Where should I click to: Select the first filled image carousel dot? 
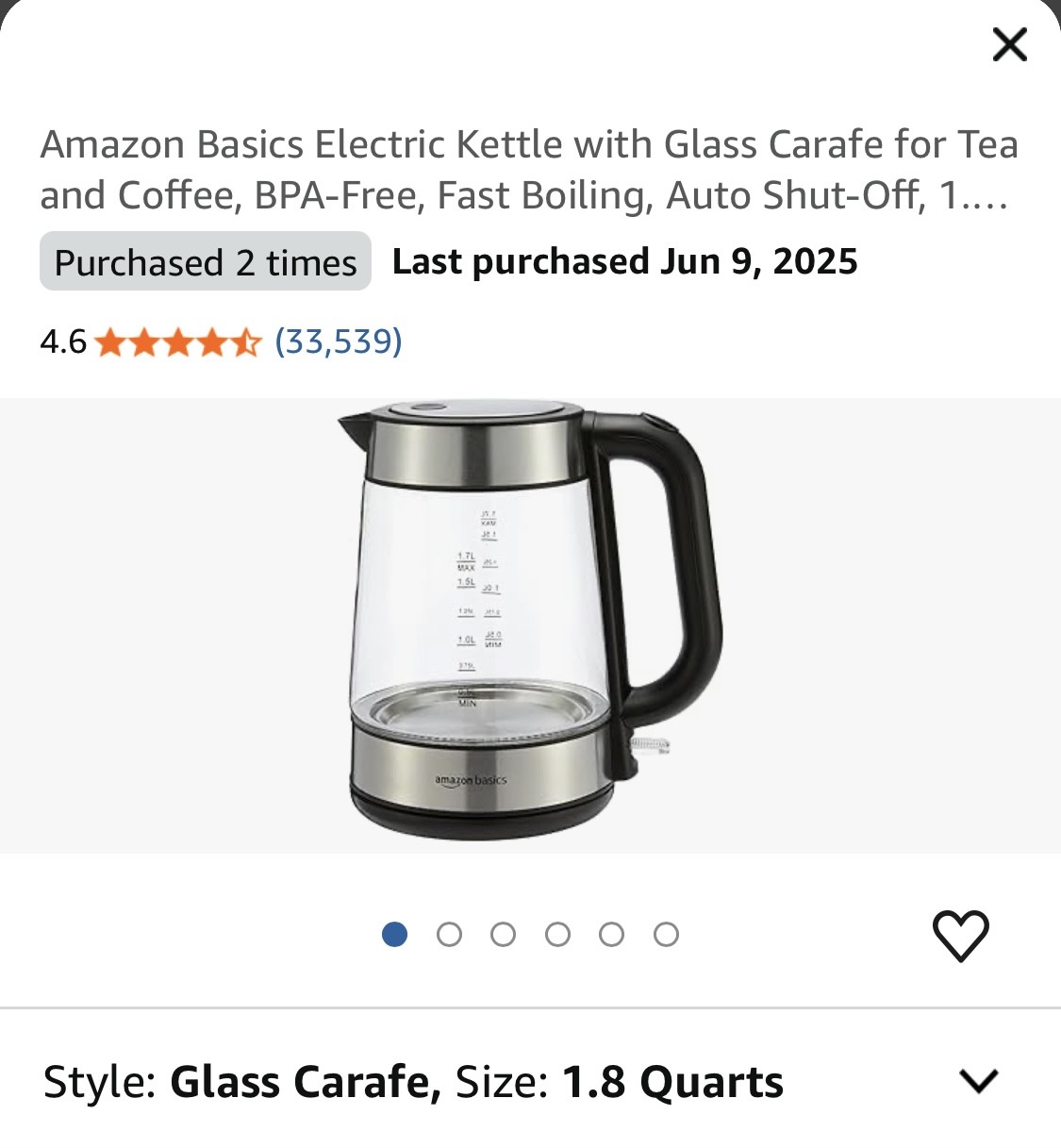coord(394,935)
